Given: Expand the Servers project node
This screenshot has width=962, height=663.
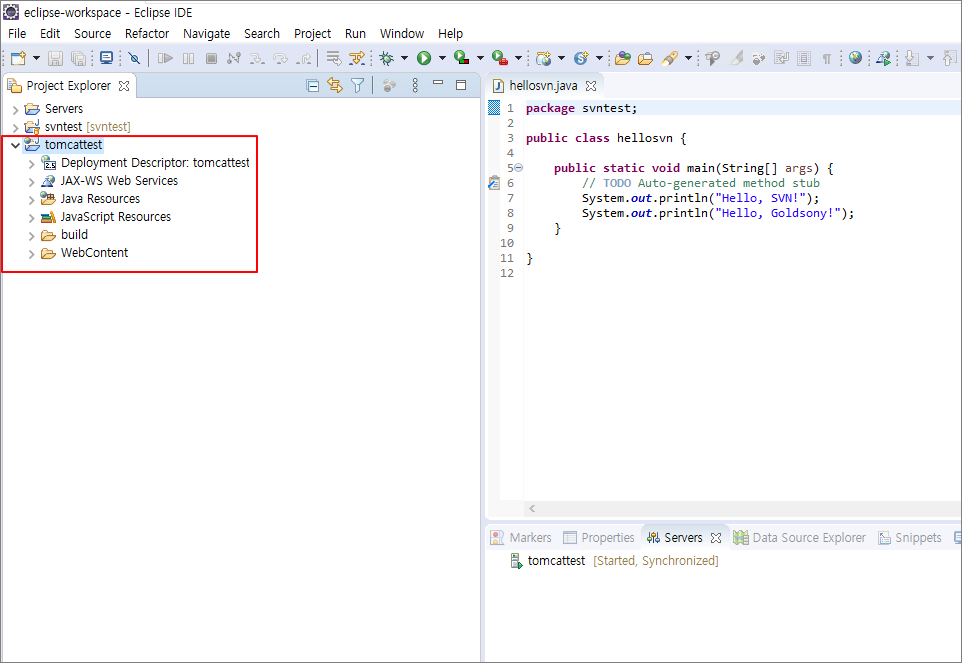Looking at the screenshot, I should [x=15, y=110].
